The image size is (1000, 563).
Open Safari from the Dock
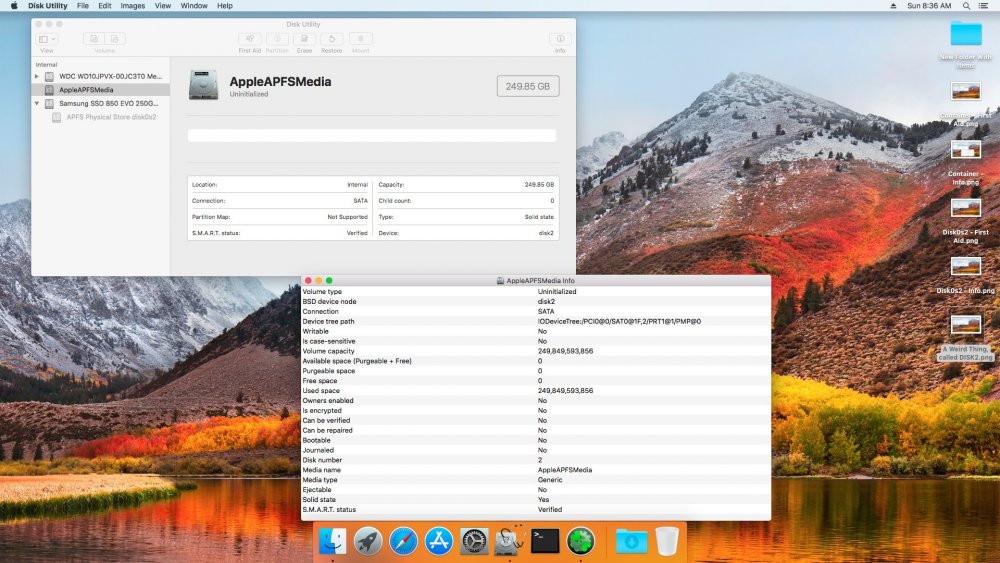tap(404, 541)
